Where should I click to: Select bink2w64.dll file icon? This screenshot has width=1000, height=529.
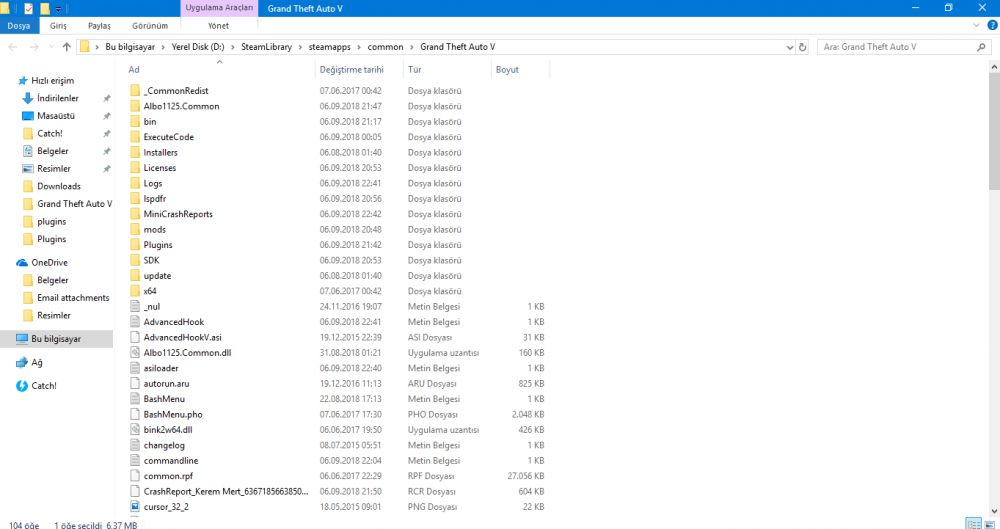click(135, 429)
